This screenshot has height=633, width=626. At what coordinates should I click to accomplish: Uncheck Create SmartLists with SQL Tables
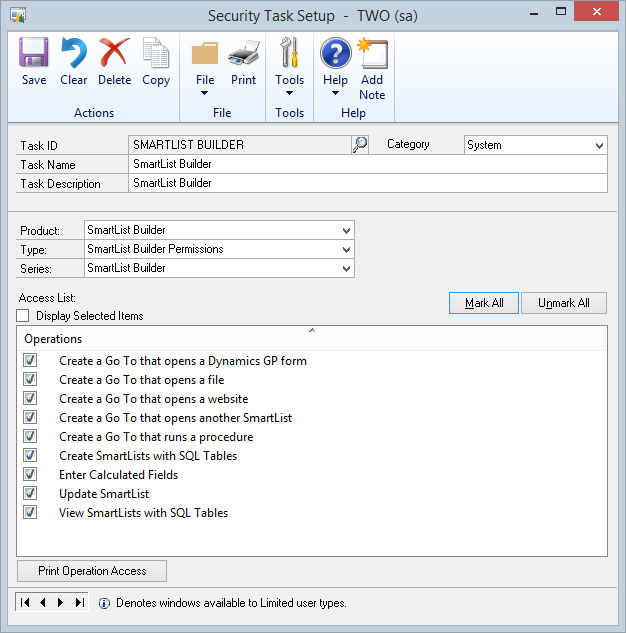(x=30, y=455)
